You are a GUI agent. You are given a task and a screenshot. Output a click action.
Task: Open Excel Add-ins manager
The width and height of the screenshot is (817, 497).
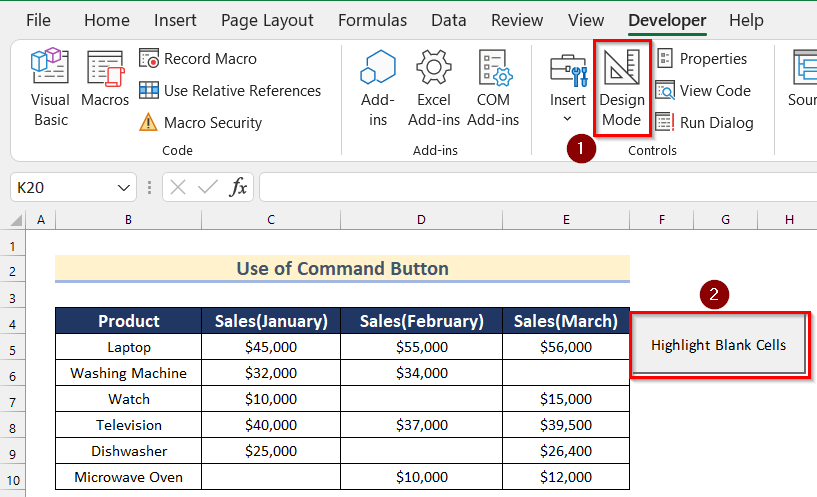coord(434,88)
